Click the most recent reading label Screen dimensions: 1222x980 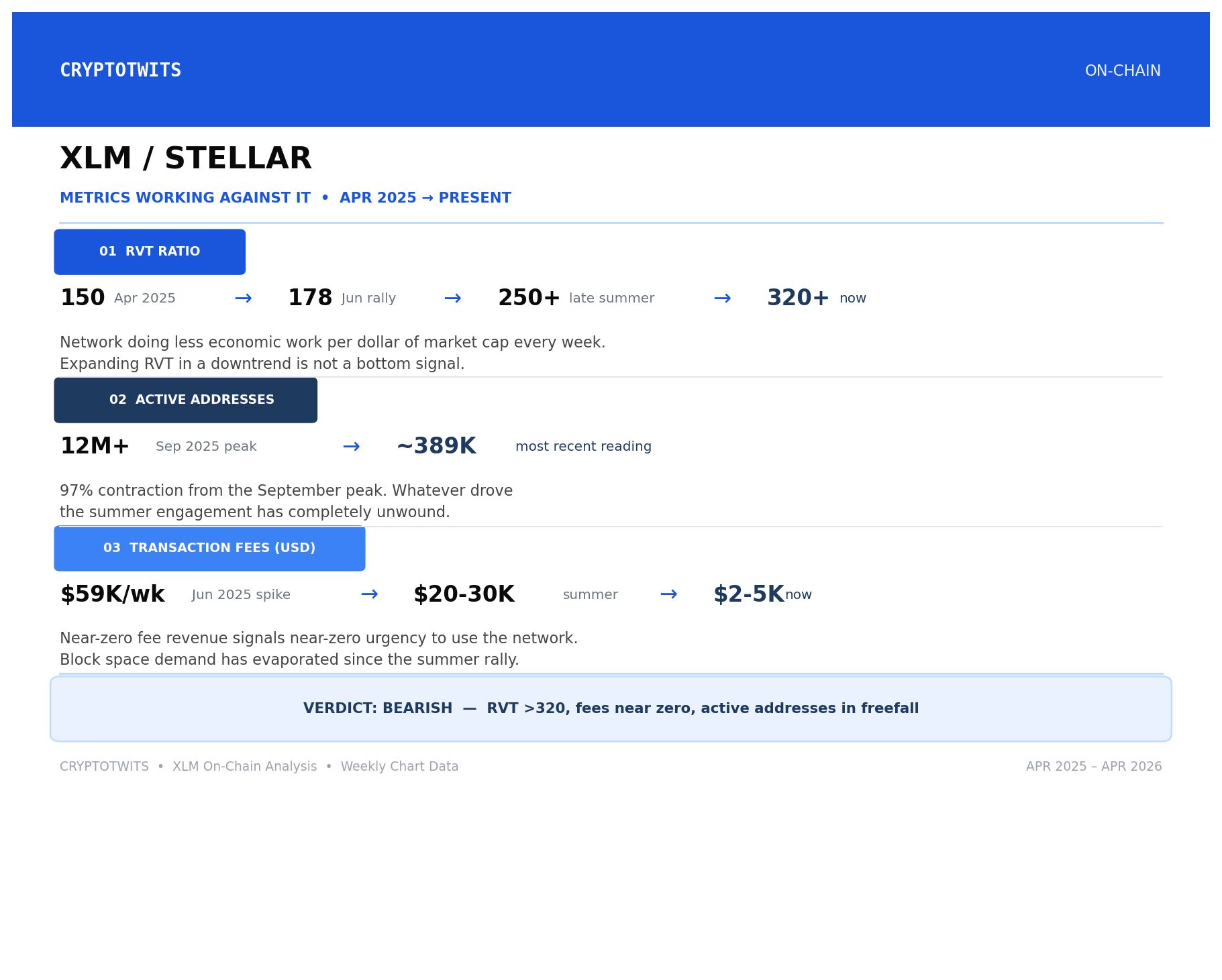pos(583,447)
